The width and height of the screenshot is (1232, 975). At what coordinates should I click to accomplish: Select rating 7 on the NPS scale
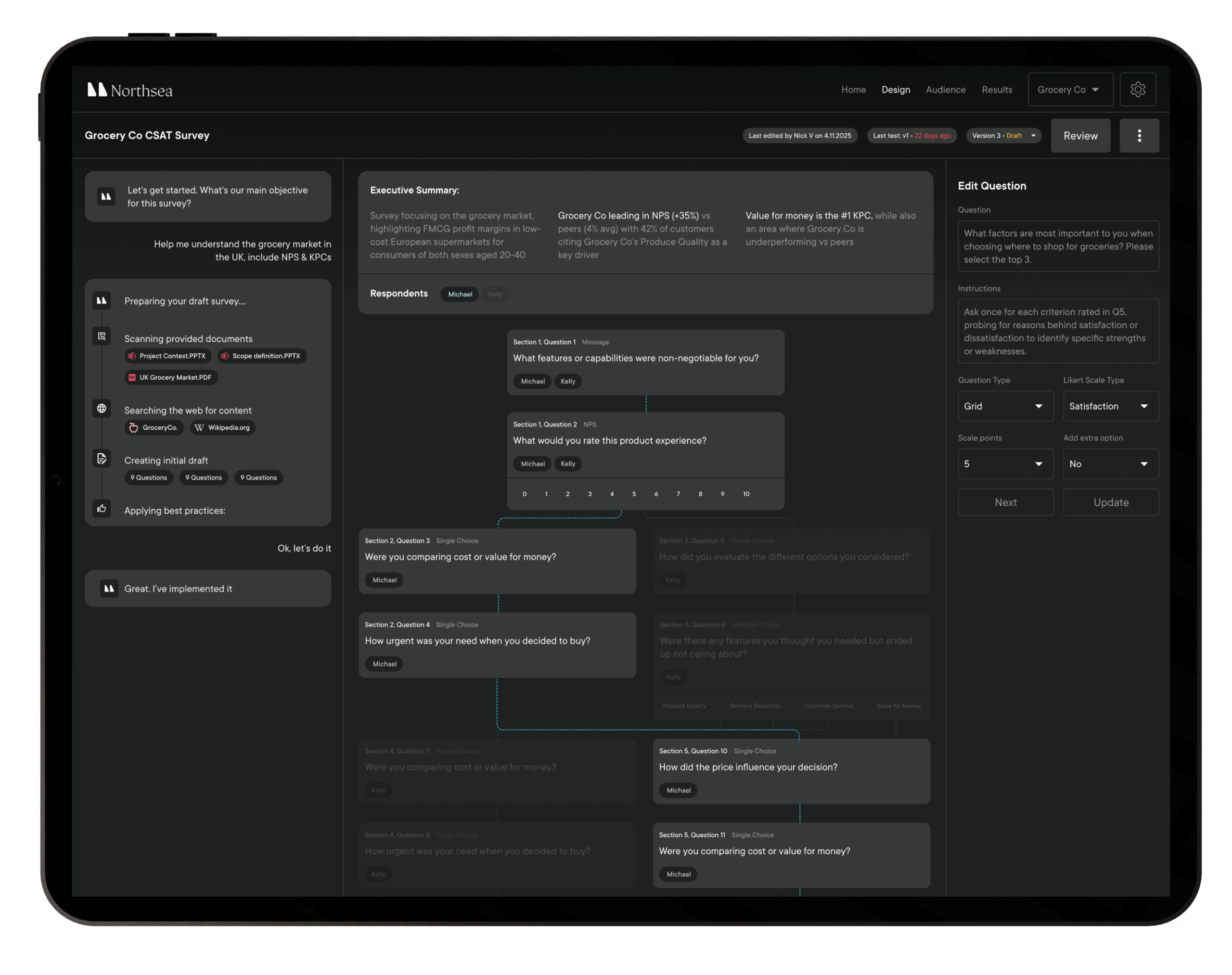point(678,494)
